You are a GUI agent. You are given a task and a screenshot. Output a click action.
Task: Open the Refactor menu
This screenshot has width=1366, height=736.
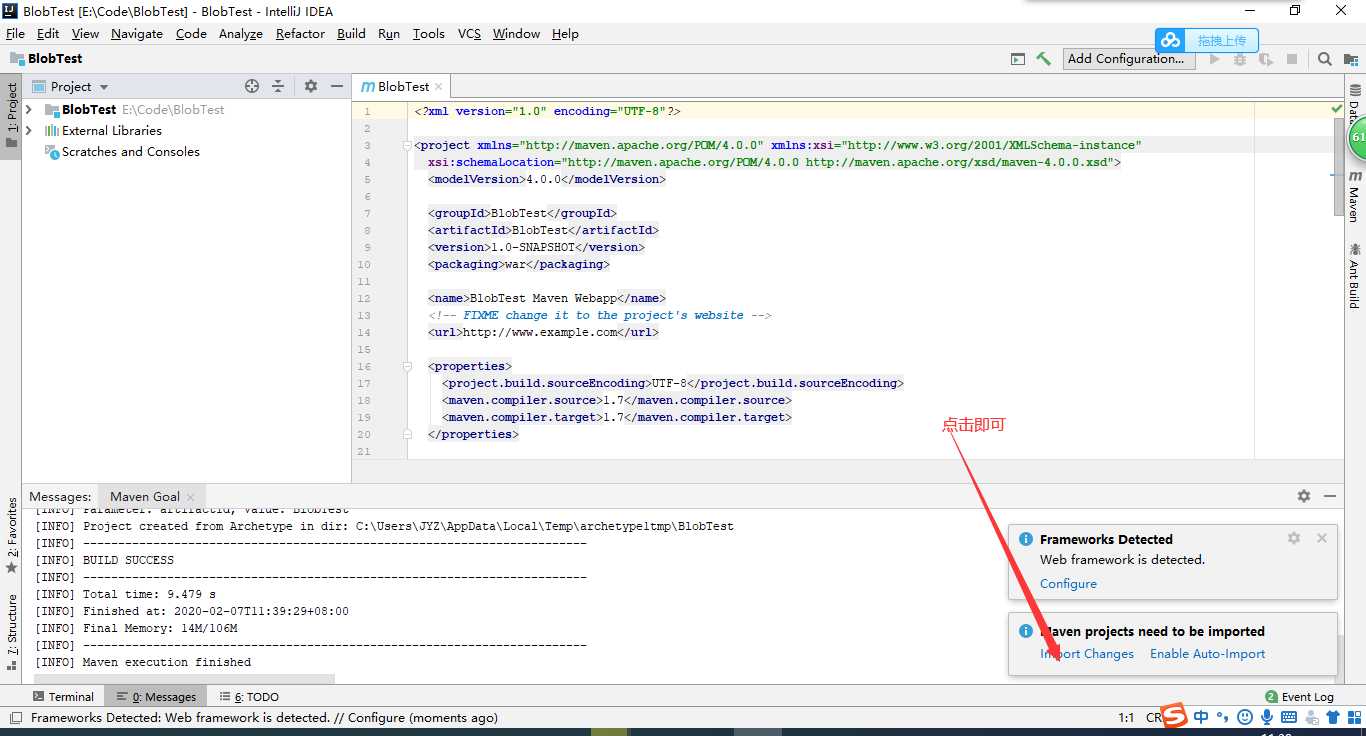[x=300, y=33]
